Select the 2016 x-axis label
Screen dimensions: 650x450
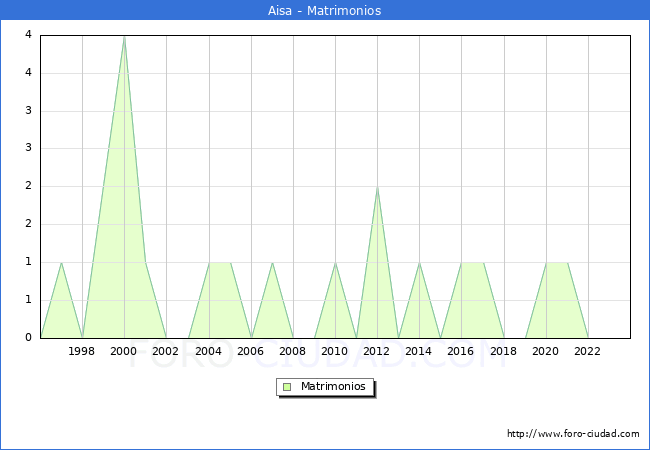461,351
